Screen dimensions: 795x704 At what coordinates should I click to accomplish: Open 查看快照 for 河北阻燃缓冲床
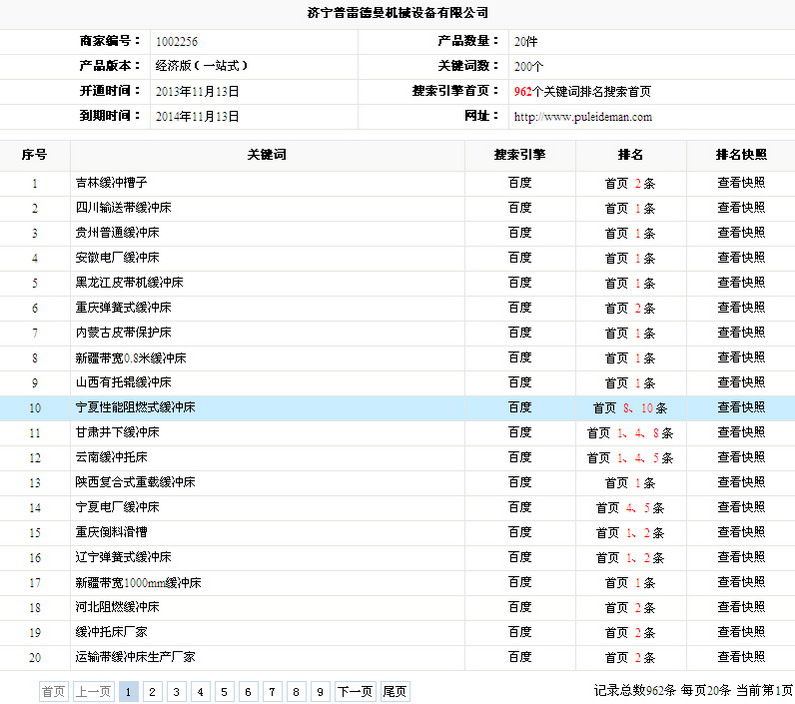[x=741, y=607]
